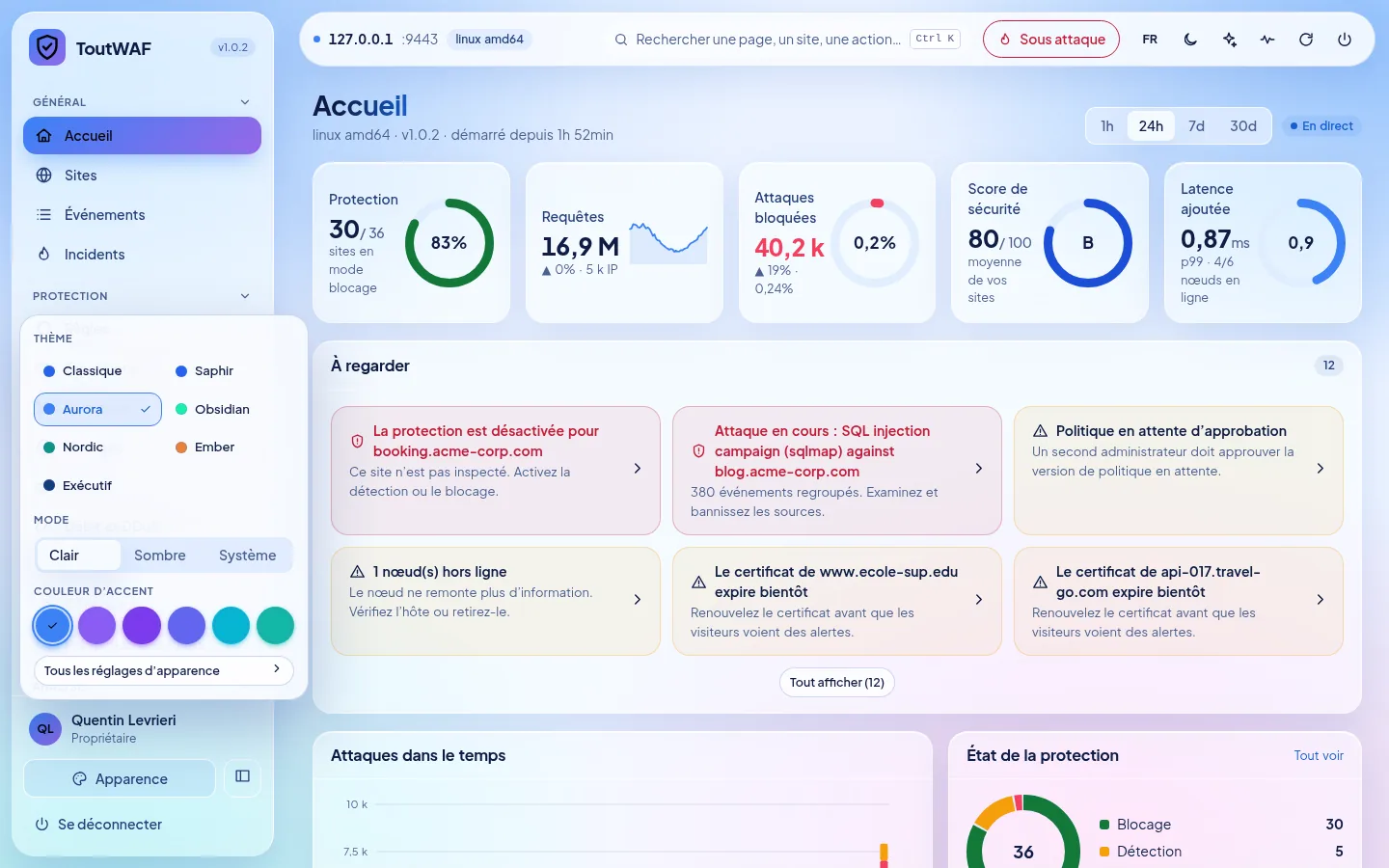The width and height of the screenshot is (1389, 868).
Task: Toggle dark mode moon icon
Action: click(x=1190, y=40)
